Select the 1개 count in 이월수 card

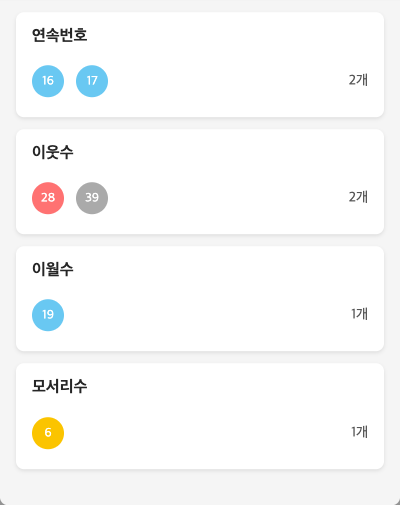359,314
